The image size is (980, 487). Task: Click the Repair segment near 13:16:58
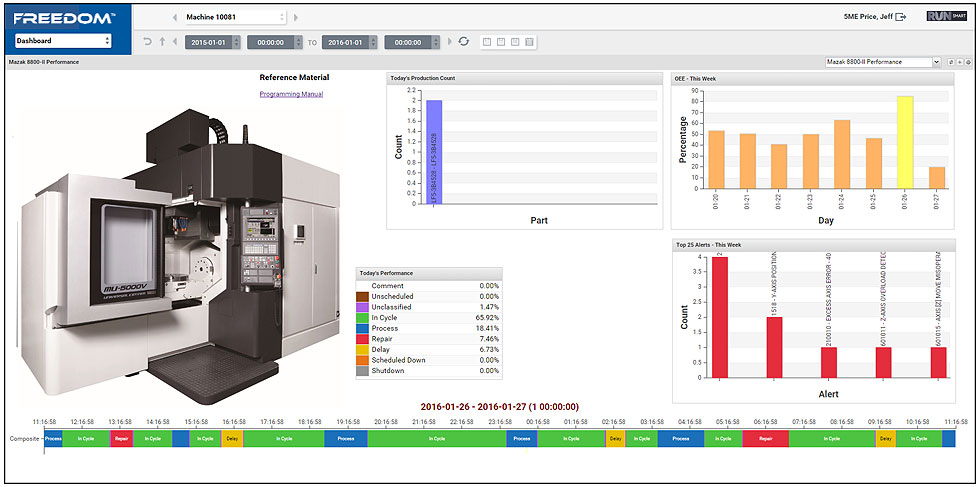tap(121, 438)
